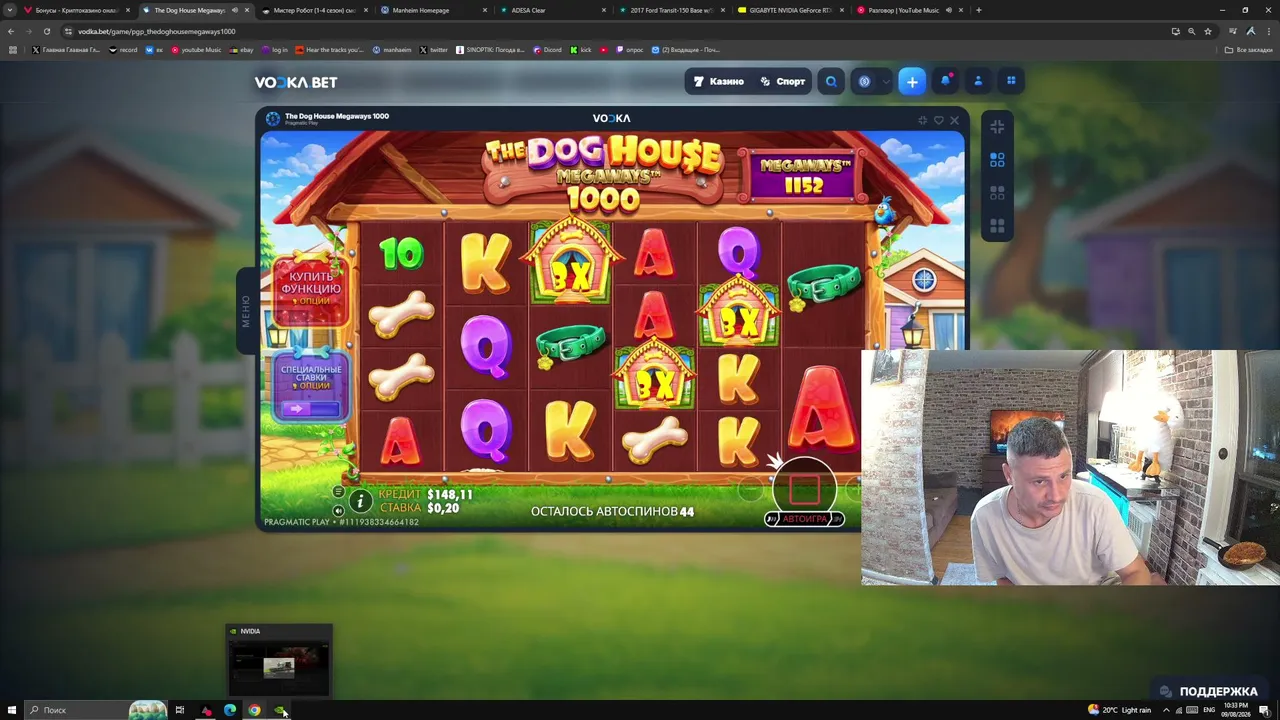Switch to the Manheim Homepage browser tab
This screenshot has height=720, width=1280.
433,10
